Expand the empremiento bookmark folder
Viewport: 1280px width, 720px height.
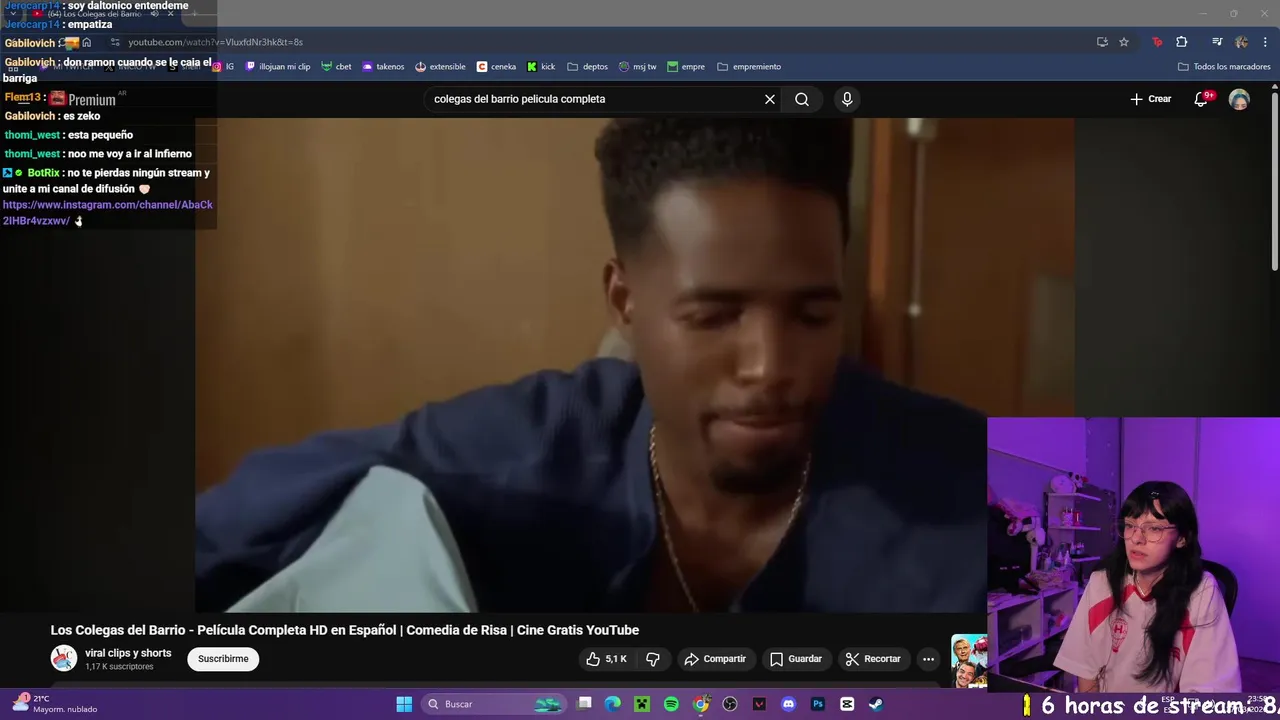coord(749,67)
